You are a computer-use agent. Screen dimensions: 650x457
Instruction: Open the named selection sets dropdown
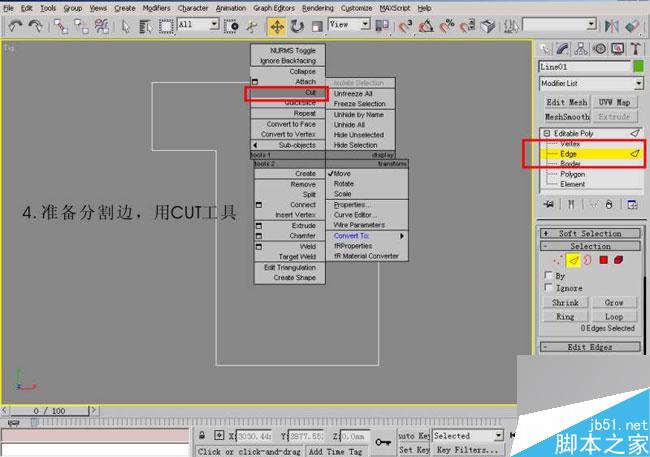(x=592, y=24)
